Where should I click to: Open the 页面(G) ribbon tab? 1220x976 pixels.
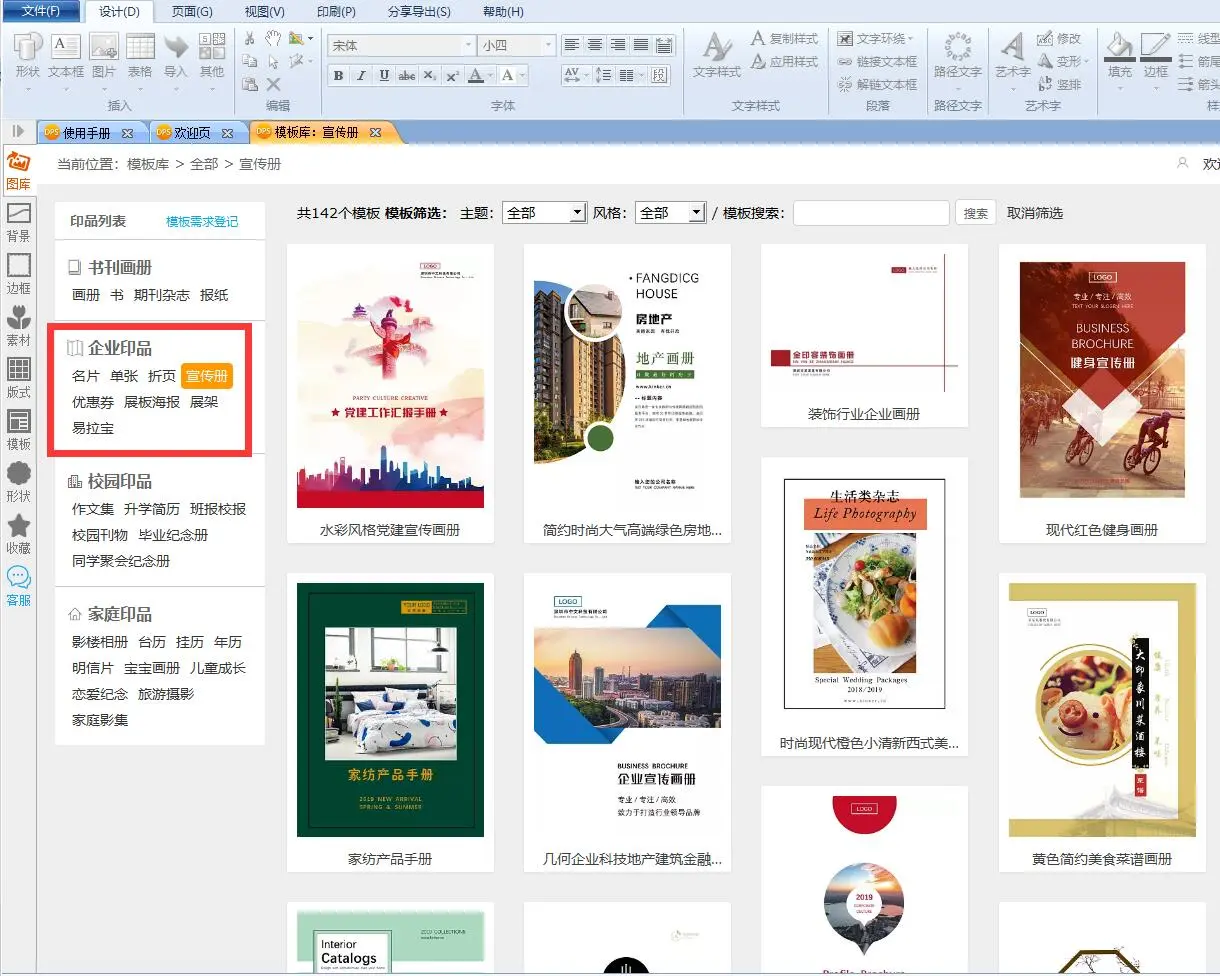[x=192, y=12]
